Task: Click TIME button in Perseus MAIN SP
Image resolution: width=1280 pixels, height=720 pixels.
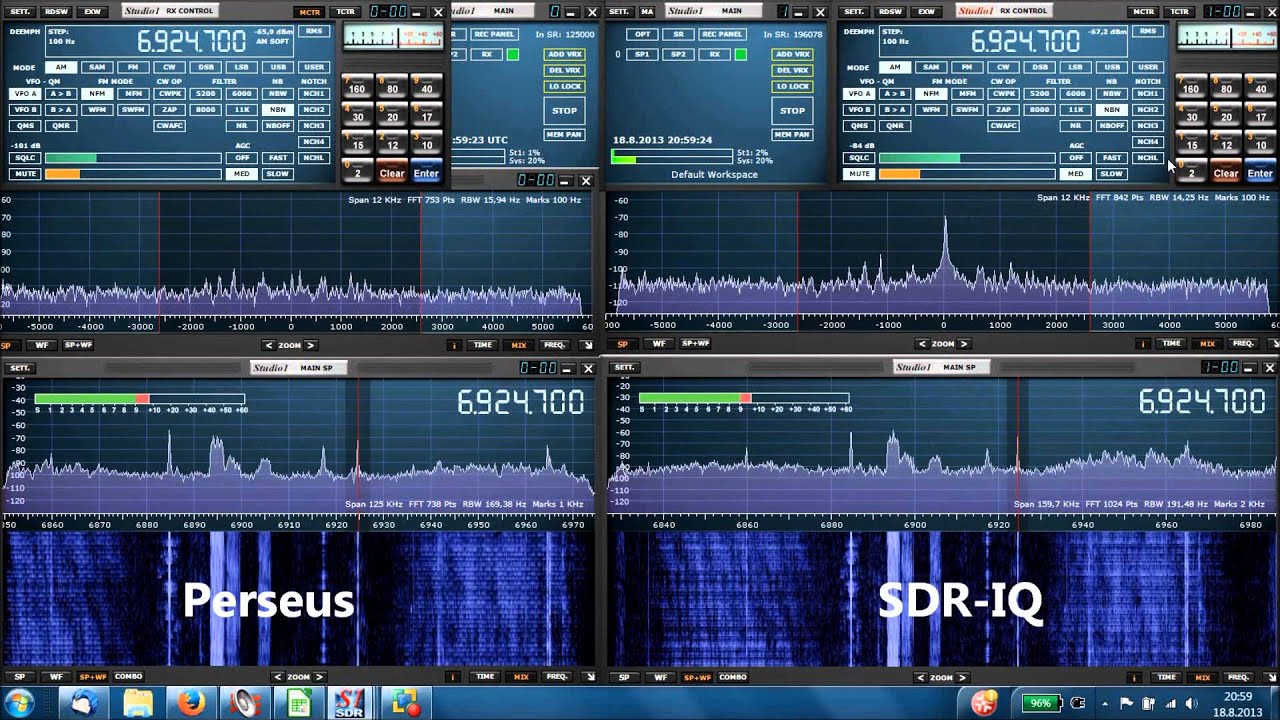Action: pyautogui.click(x=485, y=677)
